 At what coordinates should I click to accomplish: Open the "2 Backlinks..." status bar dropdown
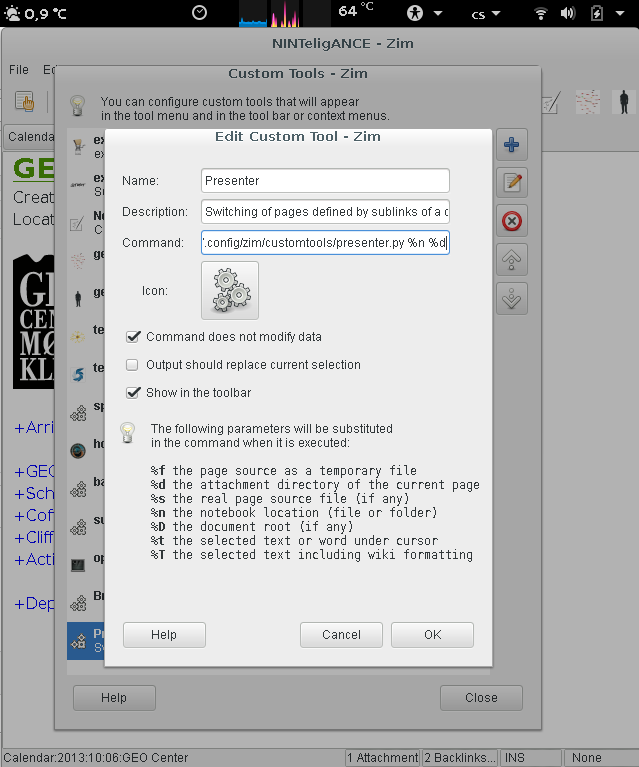[x=459, y=758]
